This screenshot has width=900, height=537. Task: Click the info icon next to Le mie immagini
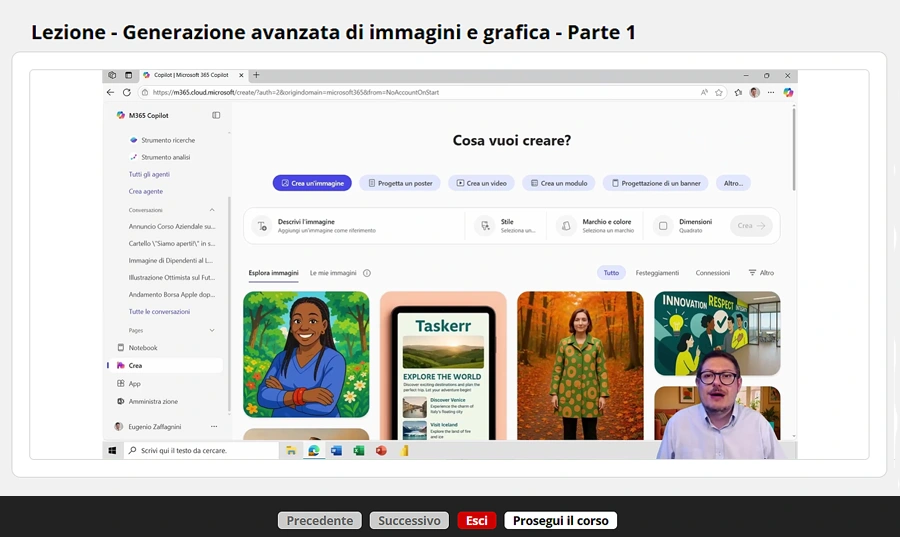point(367,273)
